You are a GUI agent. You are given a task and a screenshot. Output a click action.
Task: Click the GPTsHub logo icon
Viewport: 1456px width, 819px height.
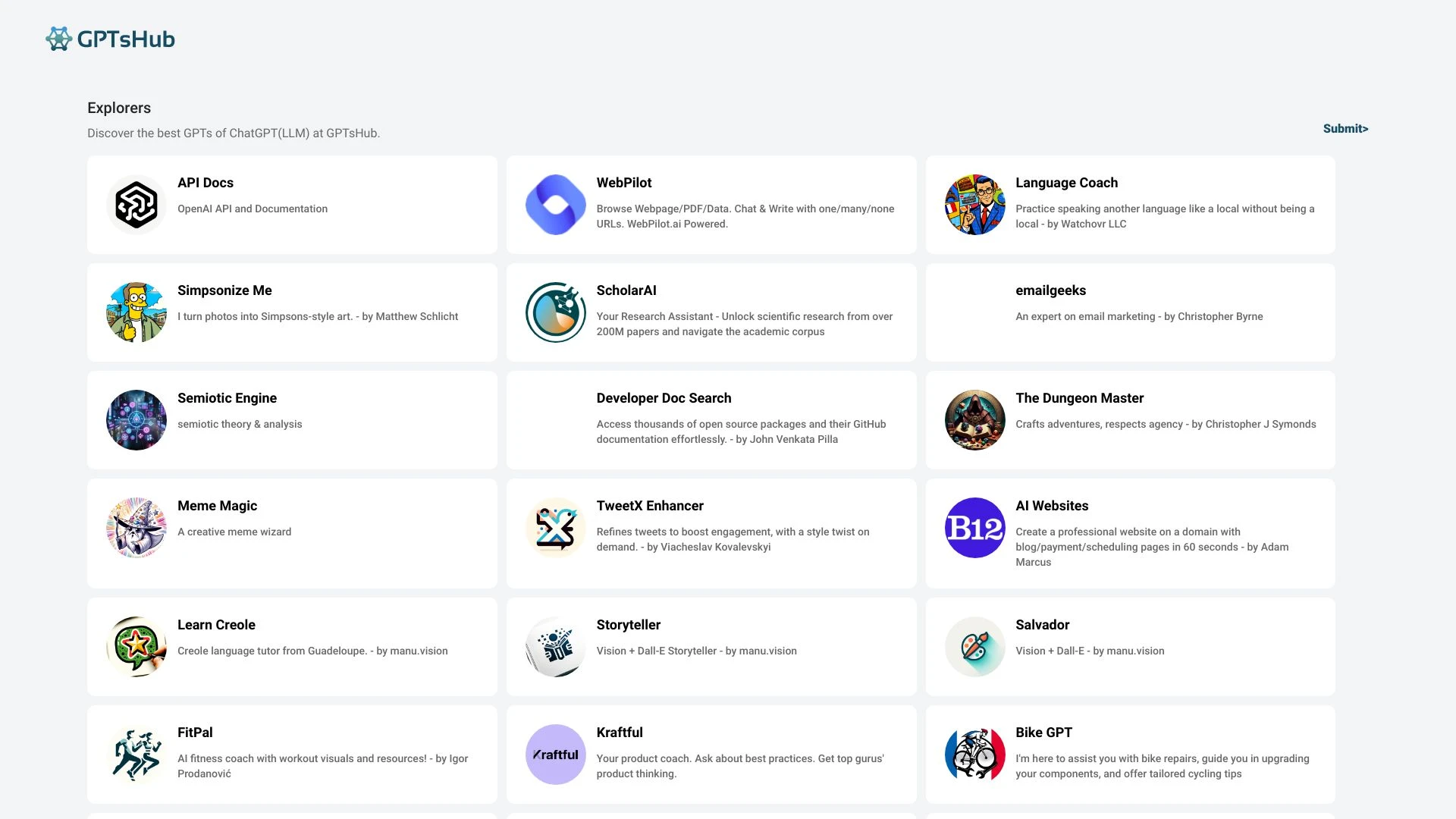click(59, 39)
